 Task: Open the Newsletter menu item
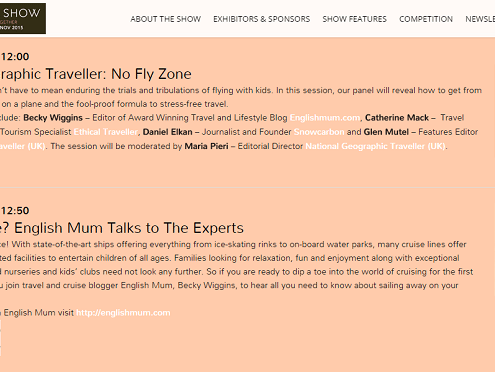pyautogui.click(x=480, y=19)
